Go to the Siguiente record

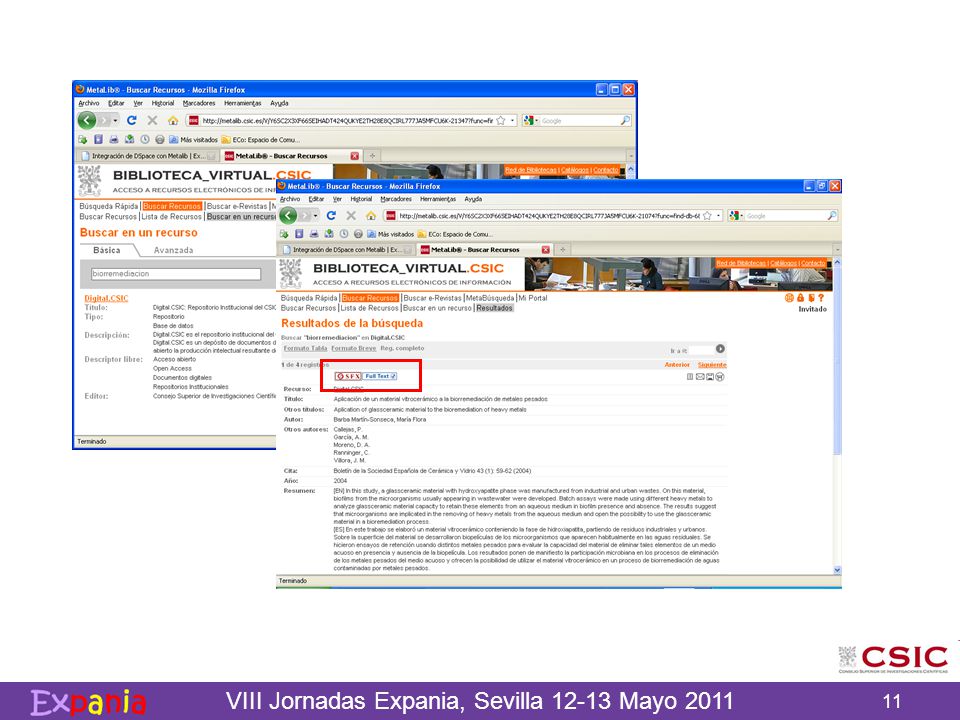tap(712, 365)
